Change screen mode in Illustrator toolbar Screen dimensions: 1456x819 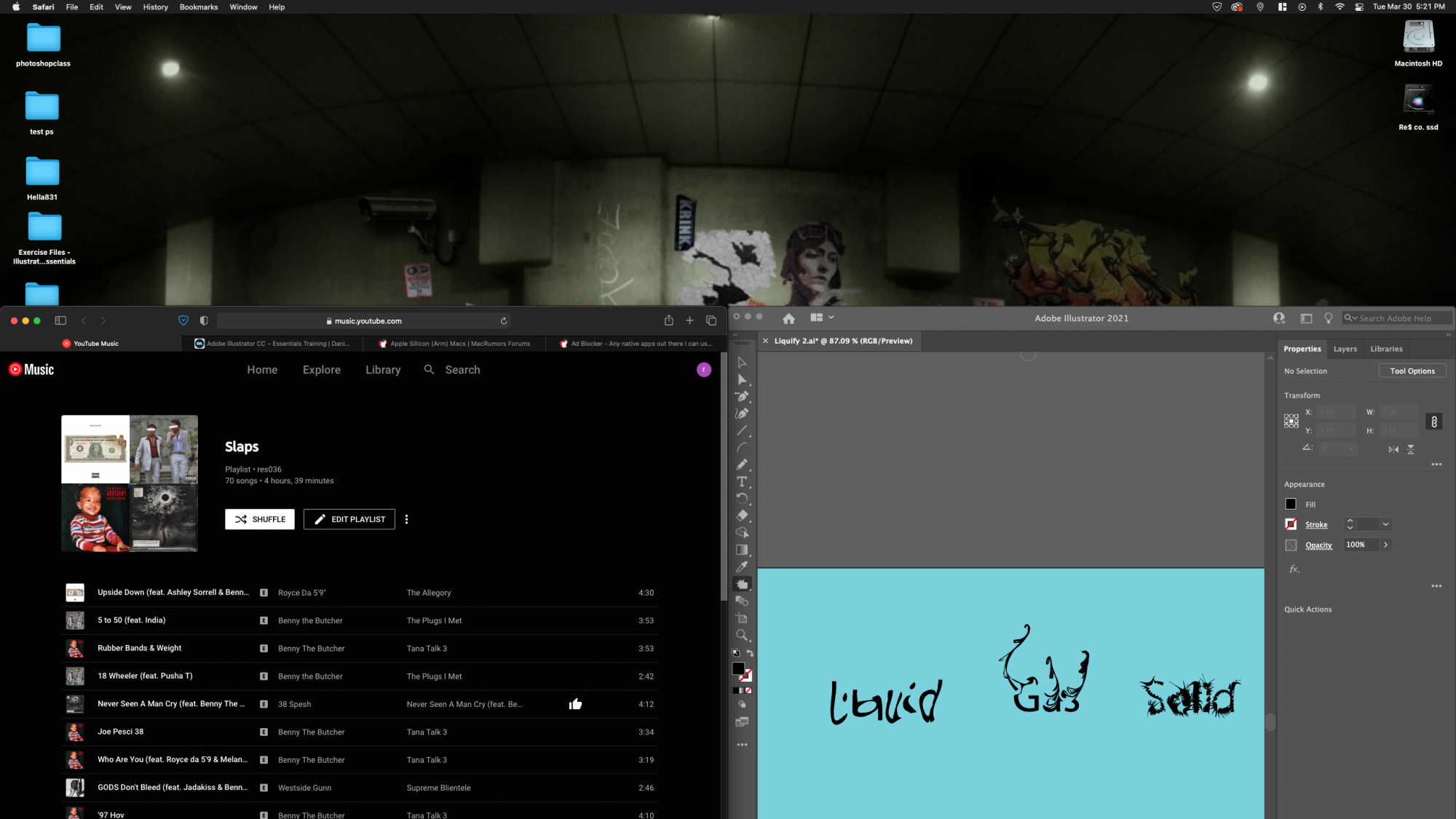coord(742,722)
